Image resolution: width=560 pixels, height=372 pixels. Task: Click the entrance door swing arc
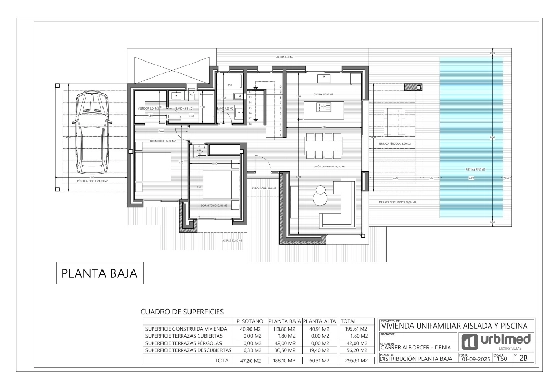[264, 164]
